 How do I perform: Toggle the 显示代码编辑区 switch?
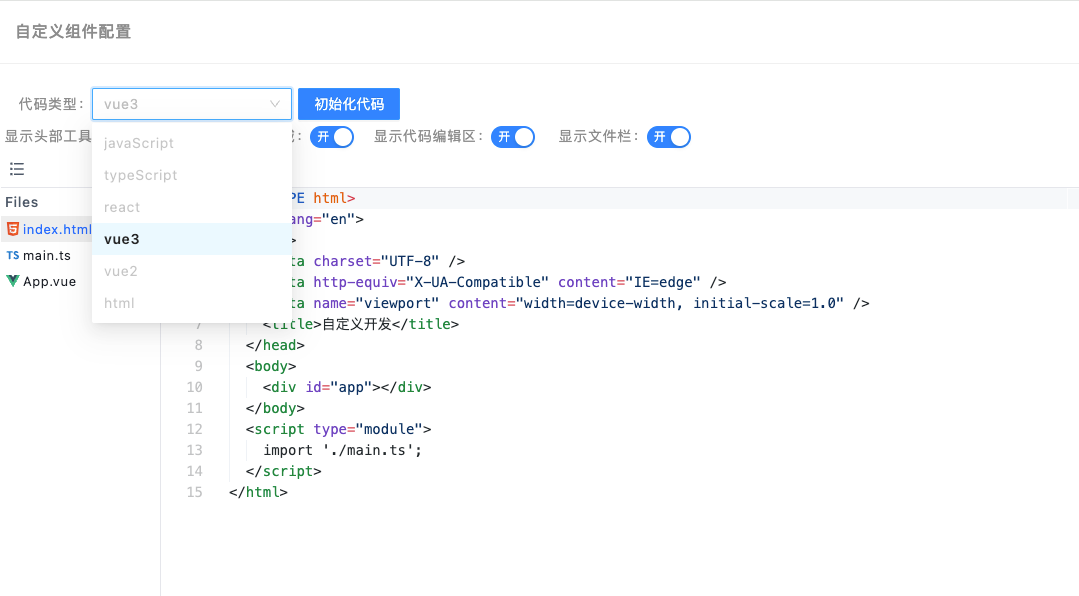coord(513,137)
